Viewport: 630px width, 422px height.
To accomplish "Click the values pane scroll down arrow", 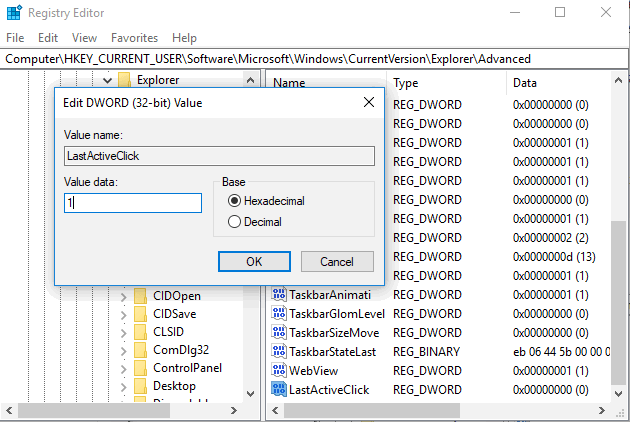I will pos(618,393).
